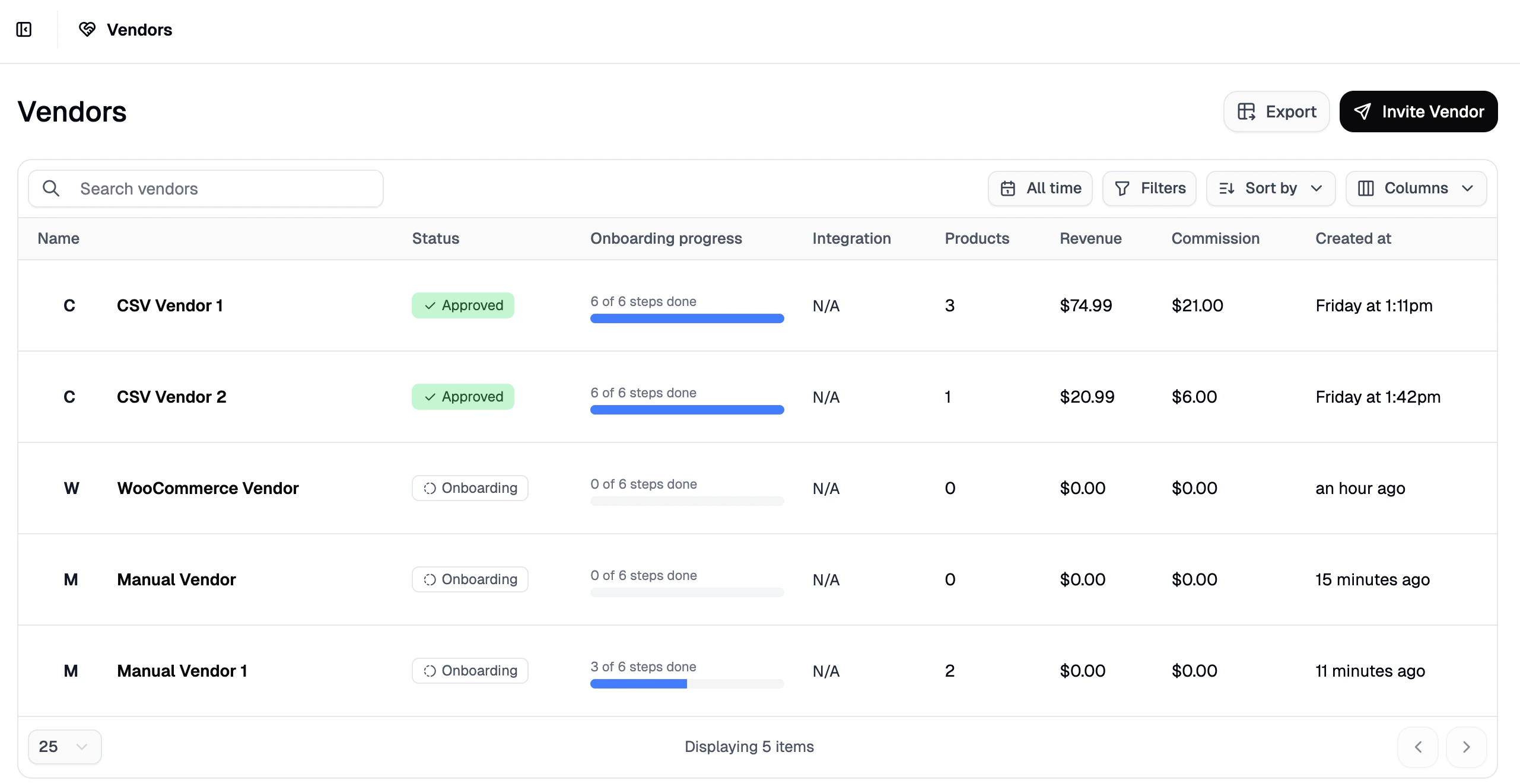This screenshot has height=784, width=1520.
Task: Open the Filters panel
Action: point(1149,188)
